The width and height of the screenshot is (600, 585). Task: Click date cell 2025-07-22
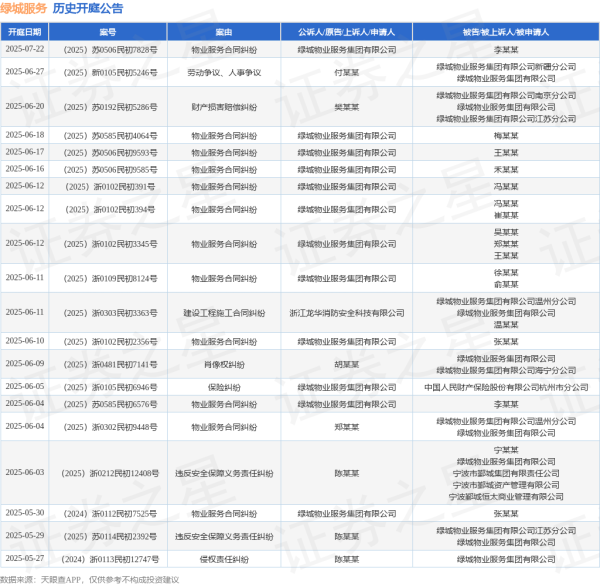[x=24, y=49]
